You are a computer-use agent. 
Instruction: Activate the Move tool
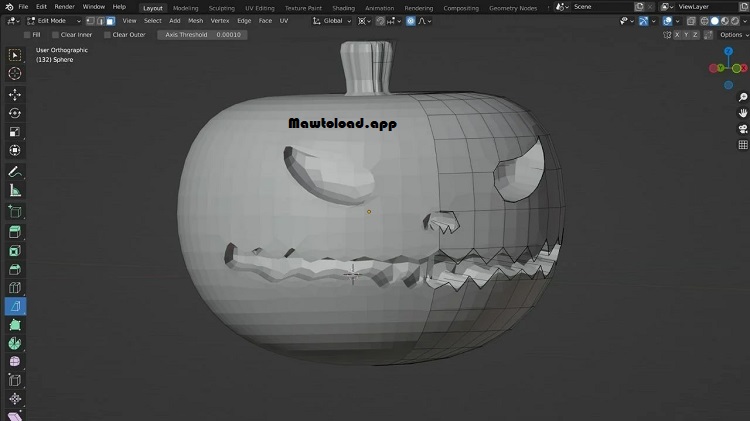pos(15,94)
